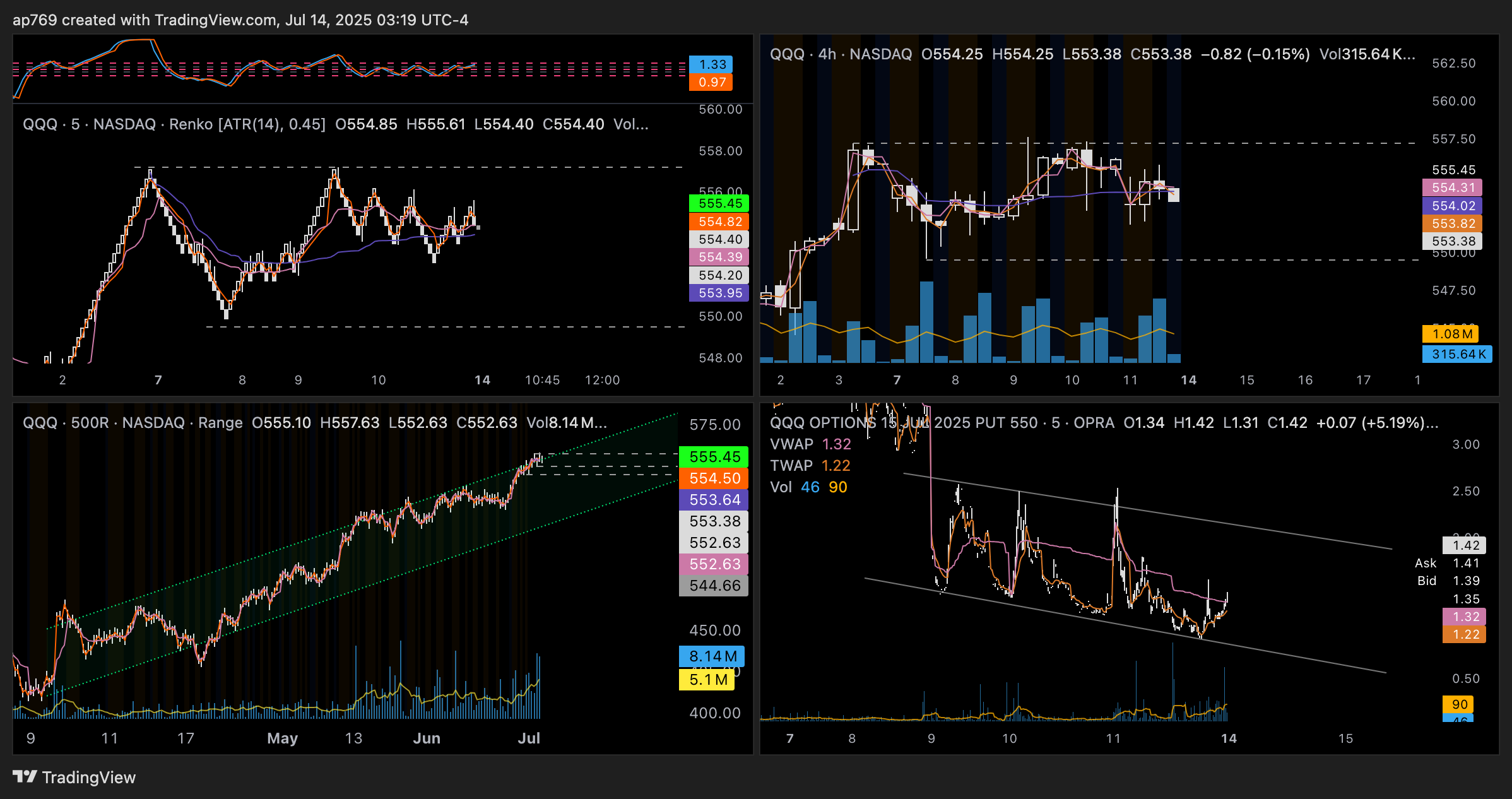Click the TWAP 1.22 indicator legend
The height and width of the screenshot is (799, 1512).
pos(810,466)
